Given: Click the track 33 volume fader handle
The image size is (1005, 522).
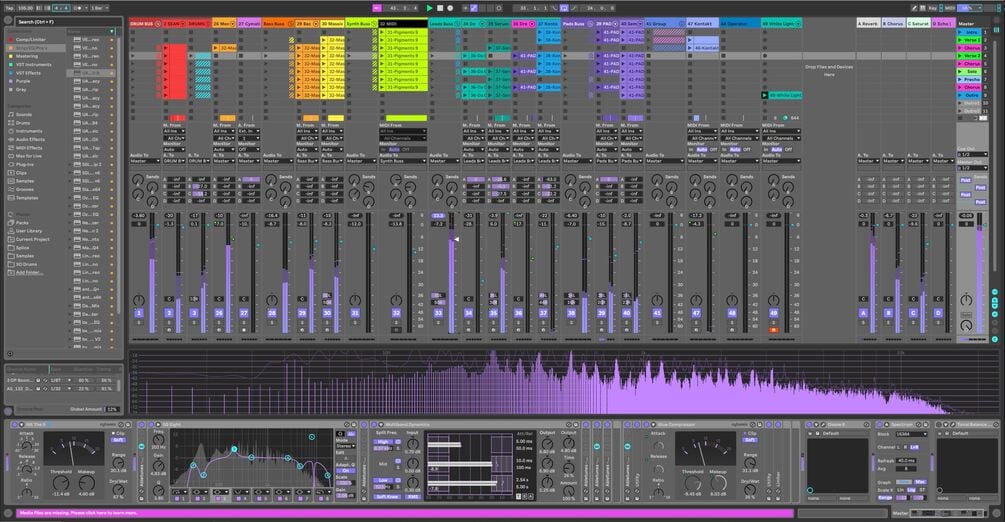Looking at the screenshot, I should (456, 239).
